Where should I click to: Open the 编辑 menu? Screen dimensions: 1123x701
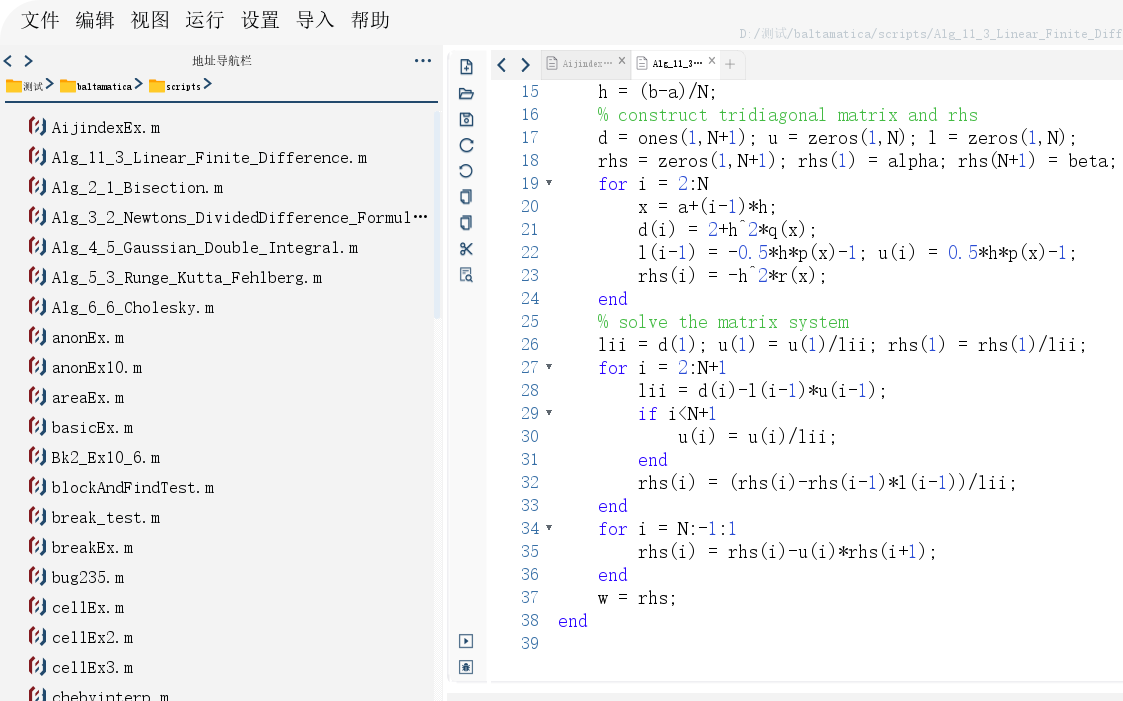click(95, 20)
